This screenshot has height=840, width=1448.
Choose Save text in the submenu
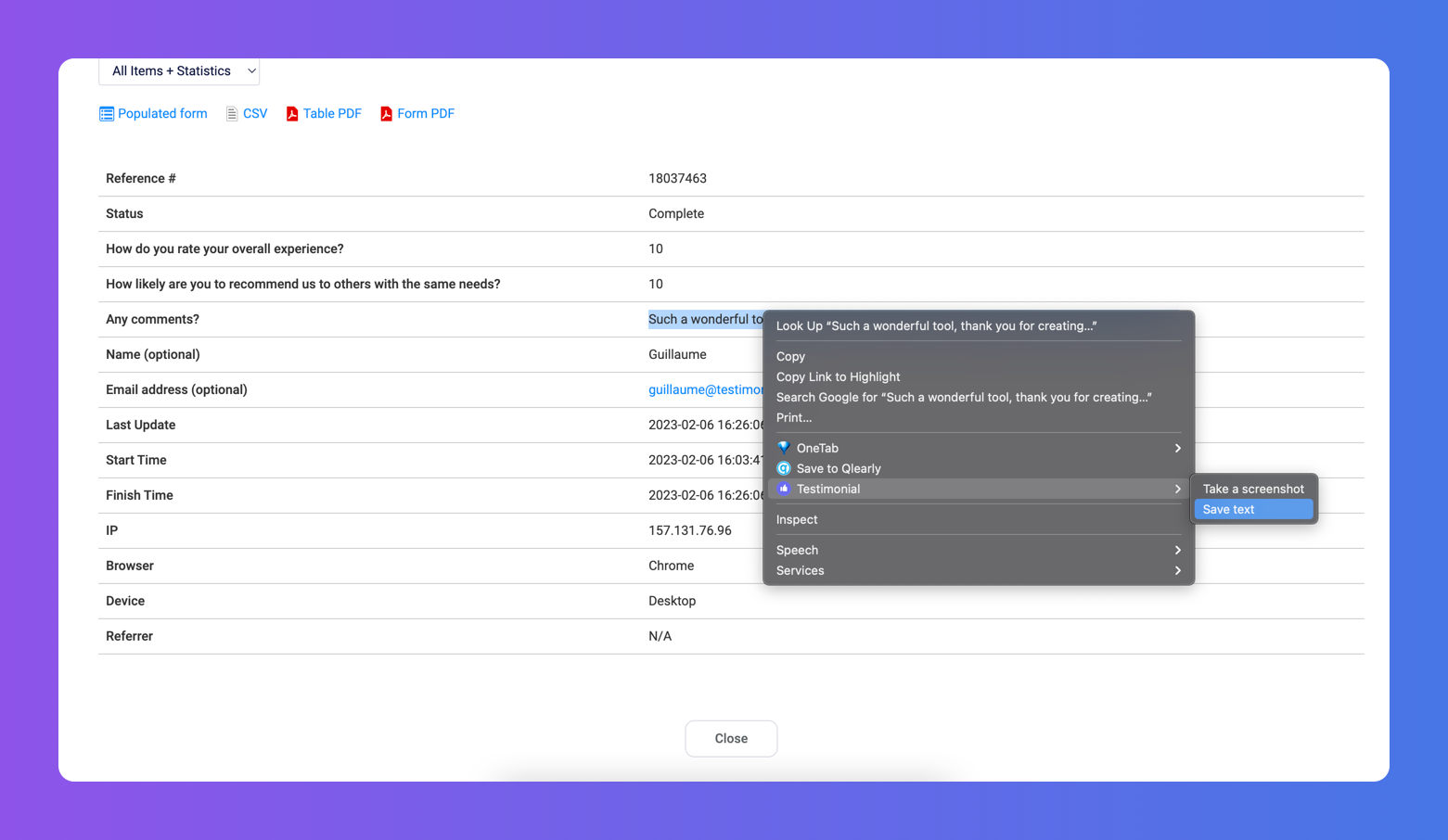[1228, 509]
